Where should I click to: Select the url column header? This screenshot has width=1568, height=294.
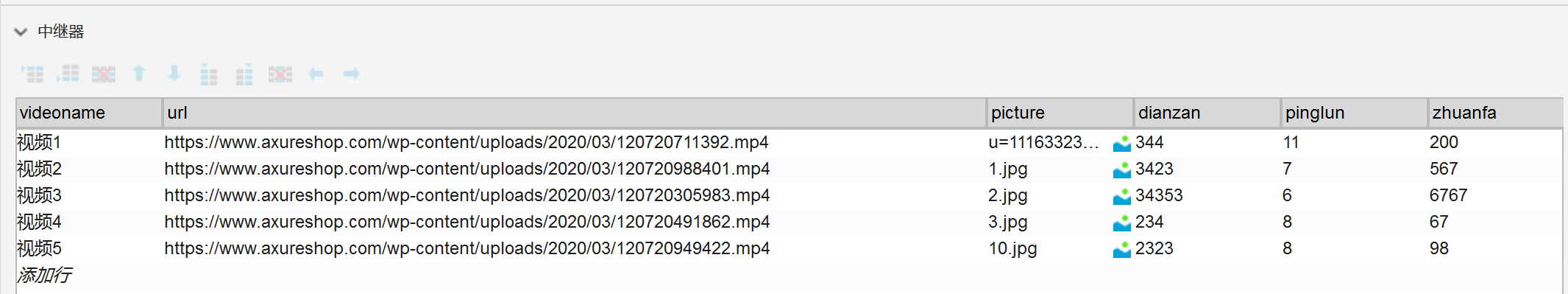pyautogui.click(x=575, y=113)
